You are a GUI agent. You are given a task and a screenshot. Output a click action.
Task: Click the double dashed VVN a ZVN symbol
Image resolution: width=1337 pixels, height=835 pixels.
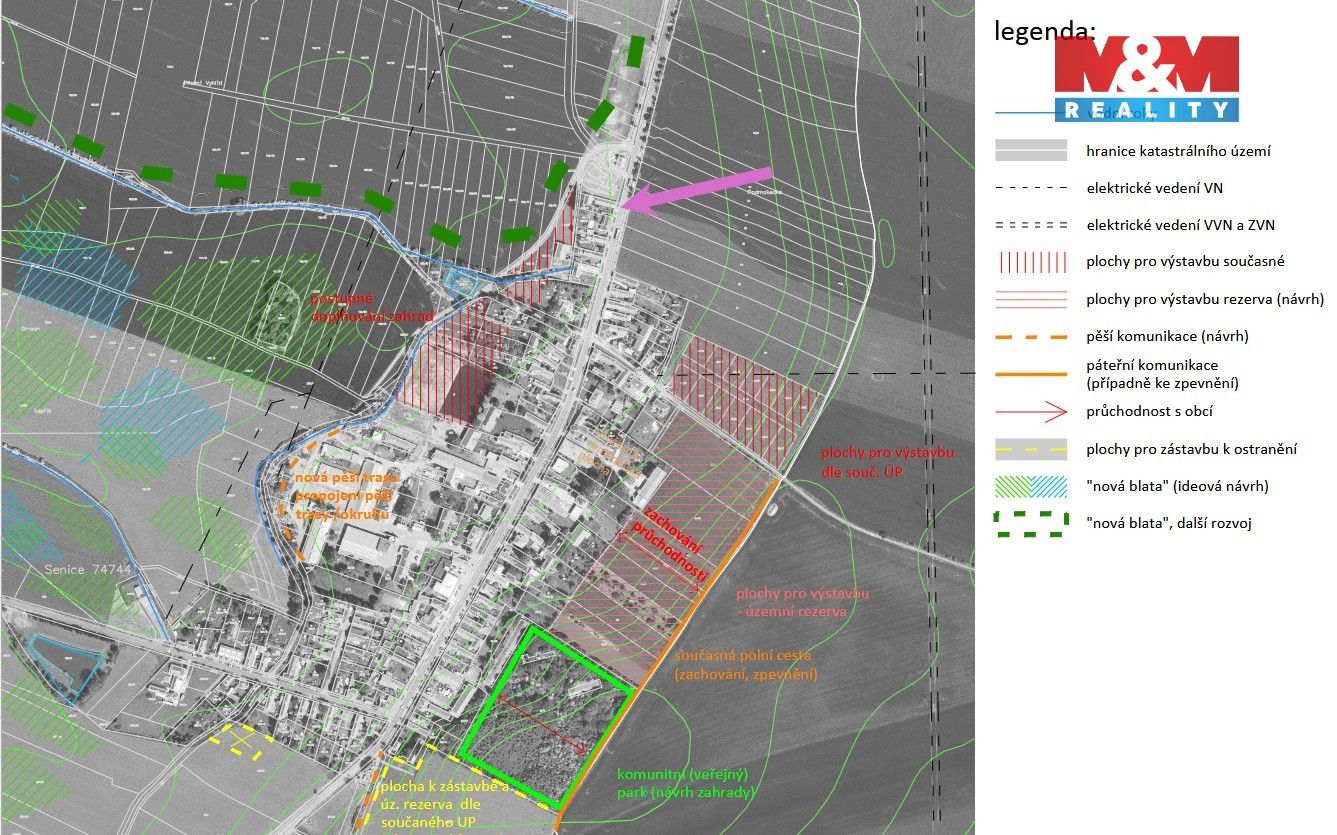1030,225
